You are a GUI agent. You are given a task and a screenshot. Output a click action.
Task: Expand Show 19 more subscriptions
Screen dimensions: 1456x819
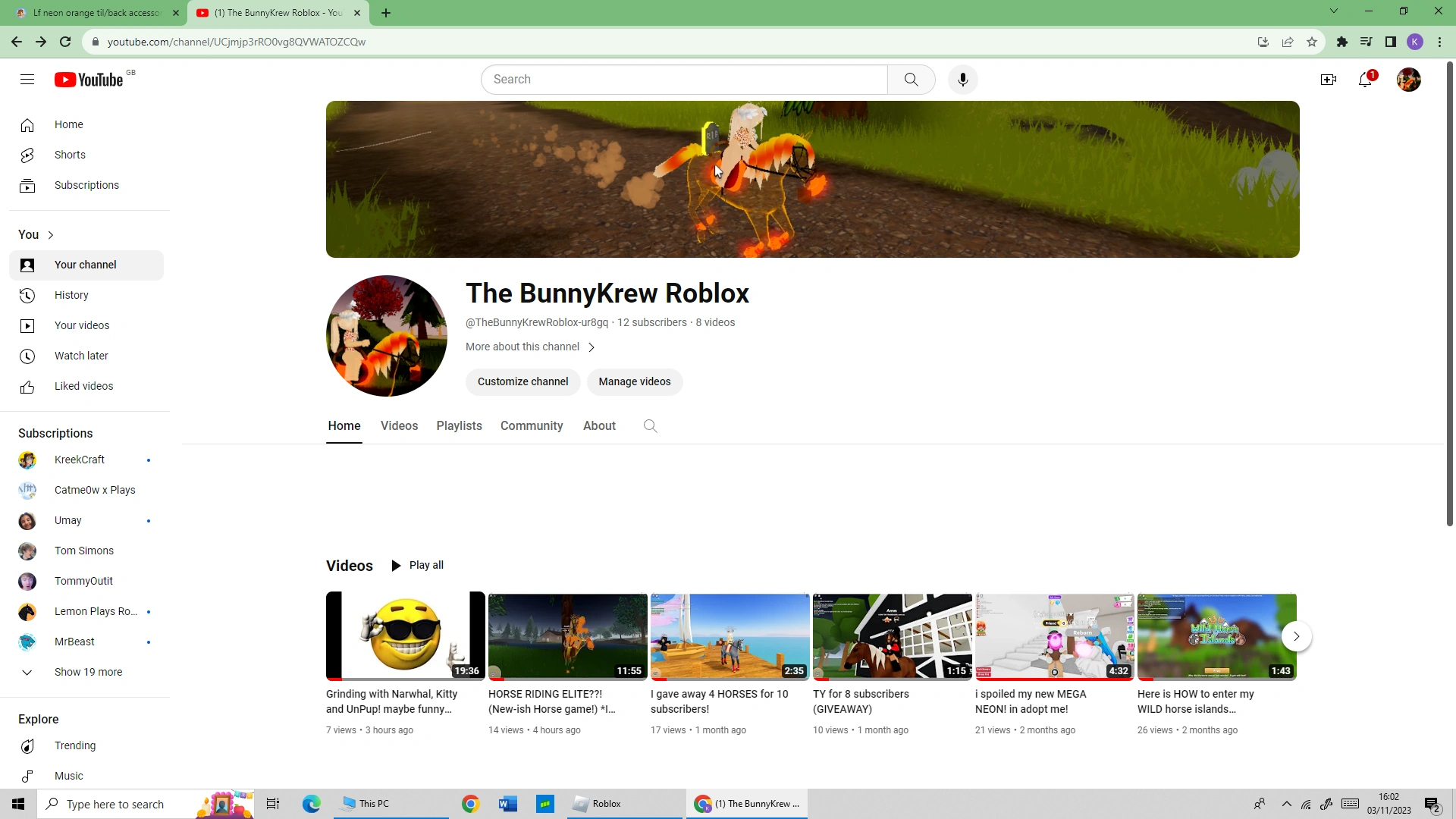point(89,672)
